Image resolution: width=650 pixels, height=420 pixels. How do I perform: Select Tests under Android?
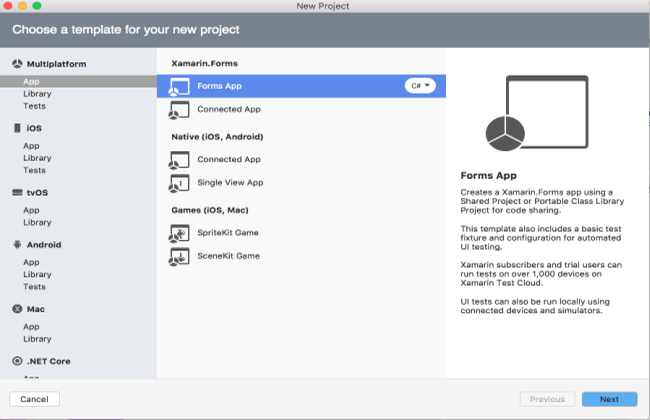coord(34,287)
